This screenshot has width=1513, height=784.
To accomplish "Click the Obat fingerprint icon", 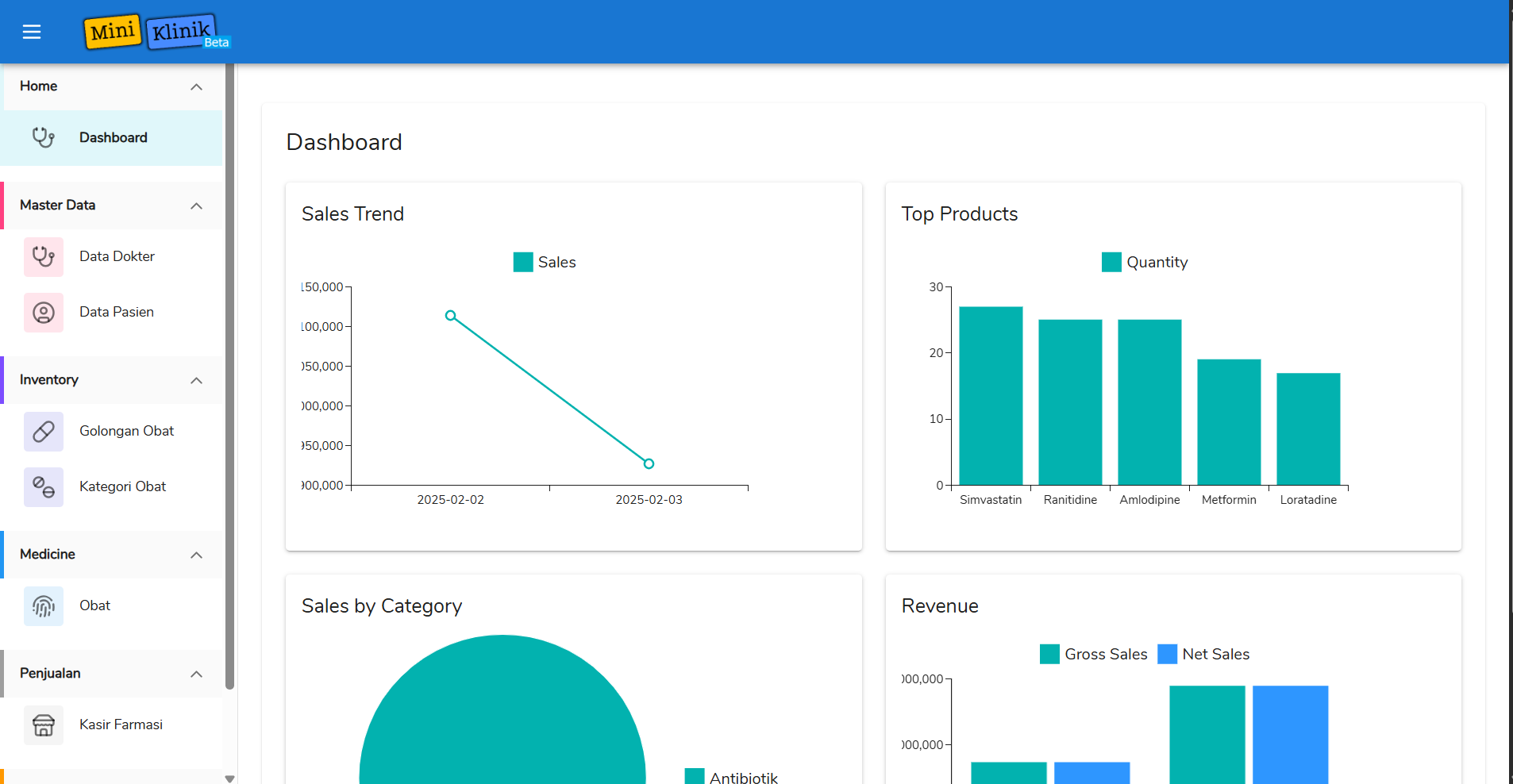I will click(44, 606).
